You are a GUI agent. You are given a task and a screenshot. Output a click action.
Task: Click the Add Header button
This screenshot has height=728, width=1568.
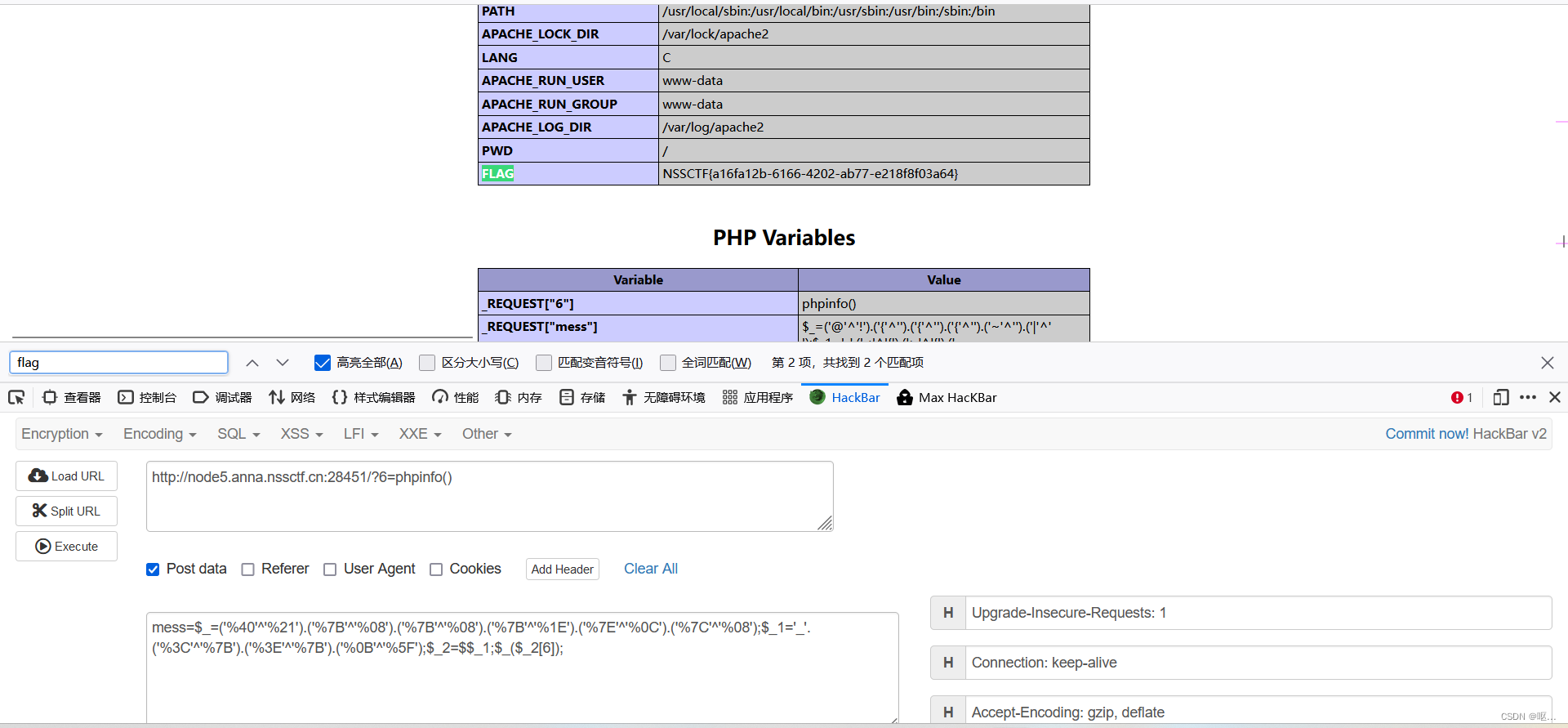[x=563, y=569]
